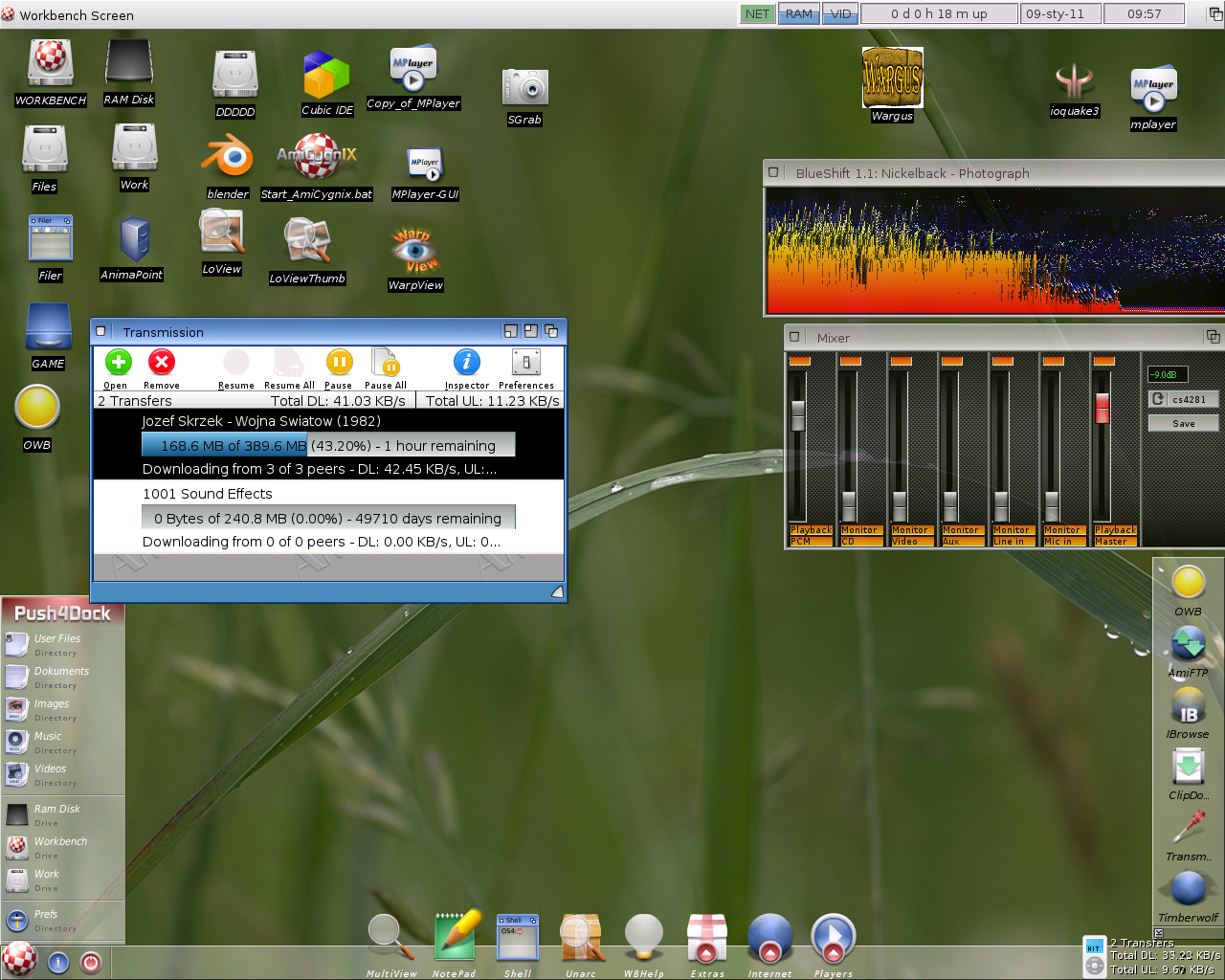The height and width of the screenshot is (980, 1225).
Task: Adjust the red Master Playback slider
Action: pos(1102,408)
